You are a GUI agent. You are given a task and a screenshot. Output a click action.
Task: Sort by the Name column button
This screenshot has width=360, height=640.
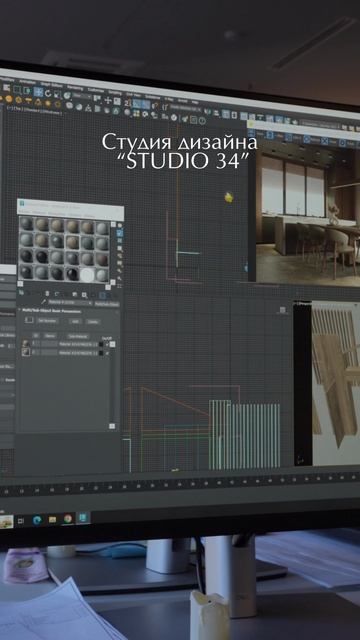point(50,336)
